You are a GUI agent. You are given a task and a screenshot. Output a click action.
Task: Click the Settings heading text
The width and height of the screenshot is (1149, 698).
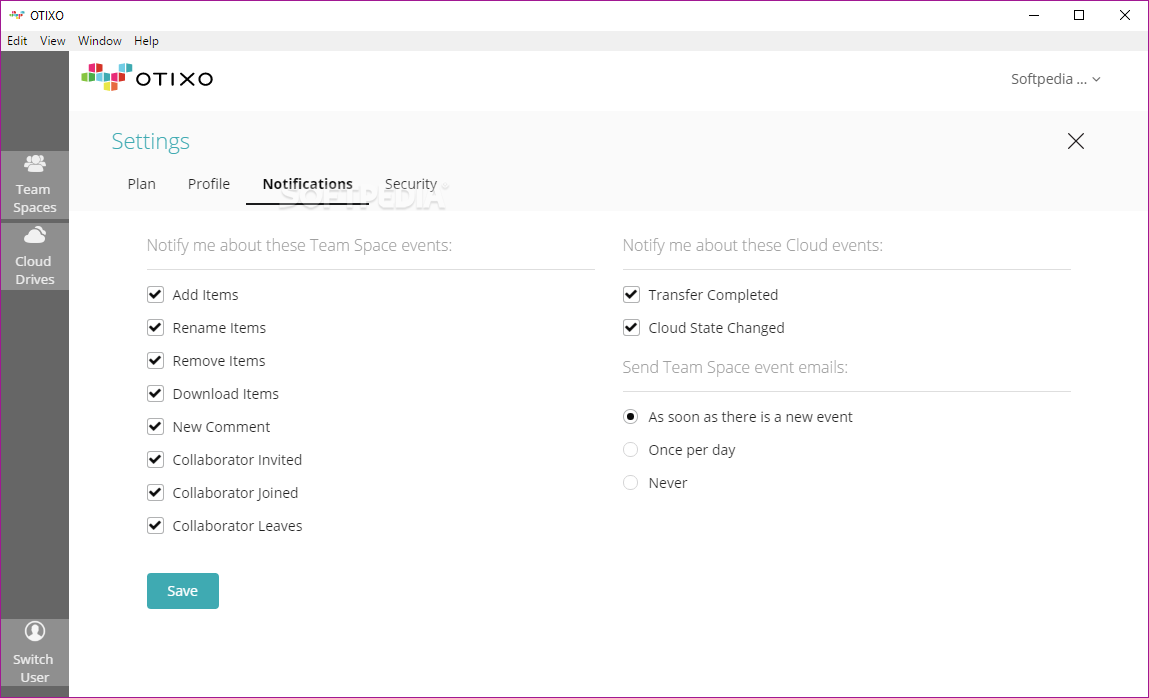(x=150, y=141)
